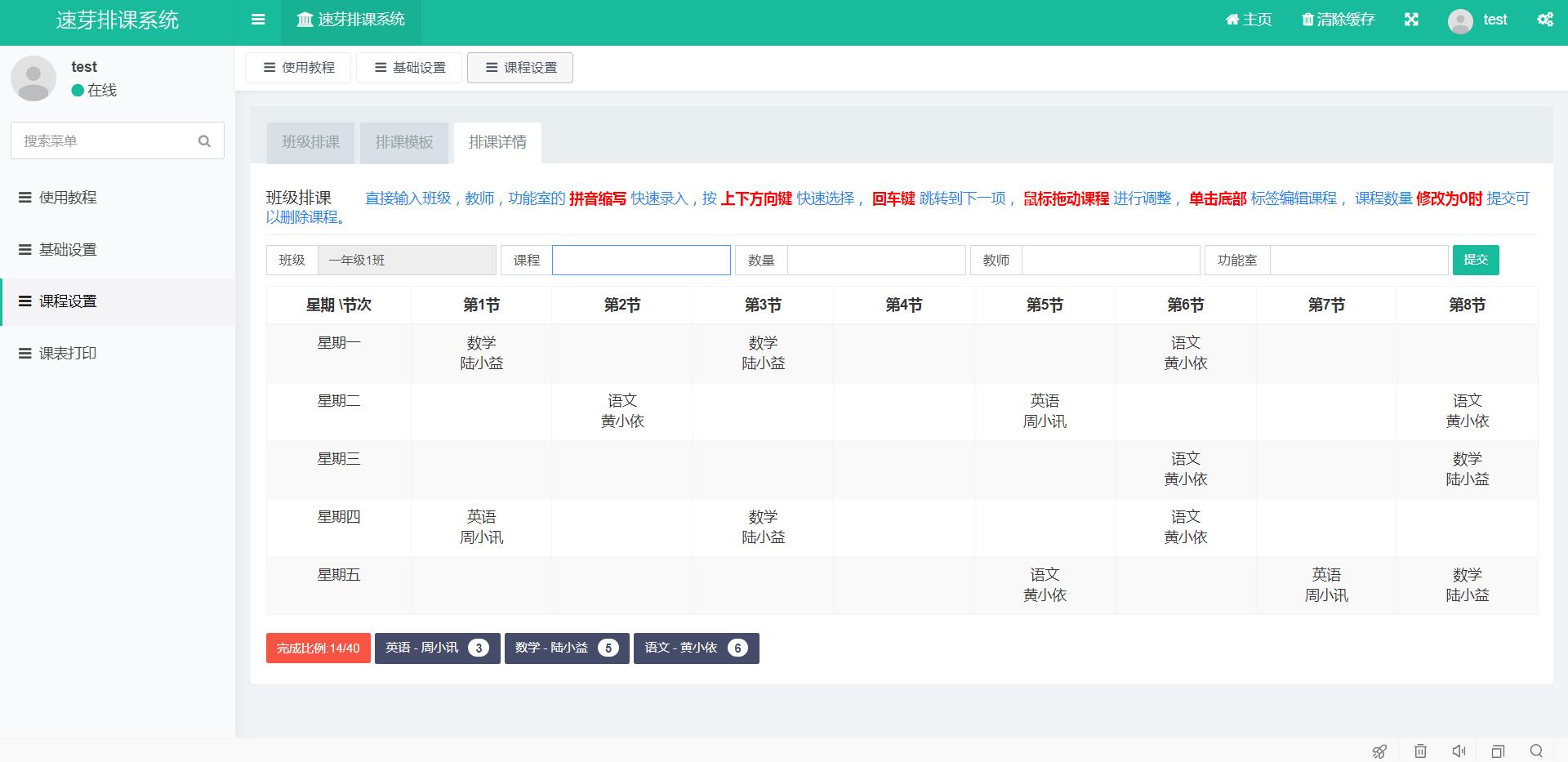Switch to the 排课模板 tab

pos(404,143)
